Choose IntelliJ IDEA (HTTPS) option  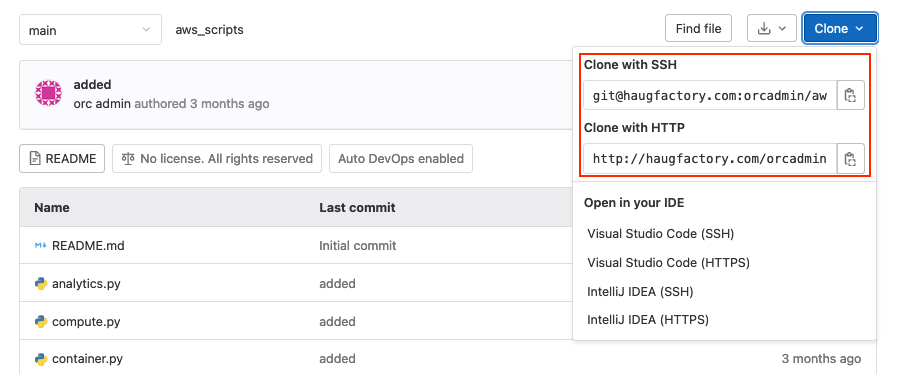648,320
